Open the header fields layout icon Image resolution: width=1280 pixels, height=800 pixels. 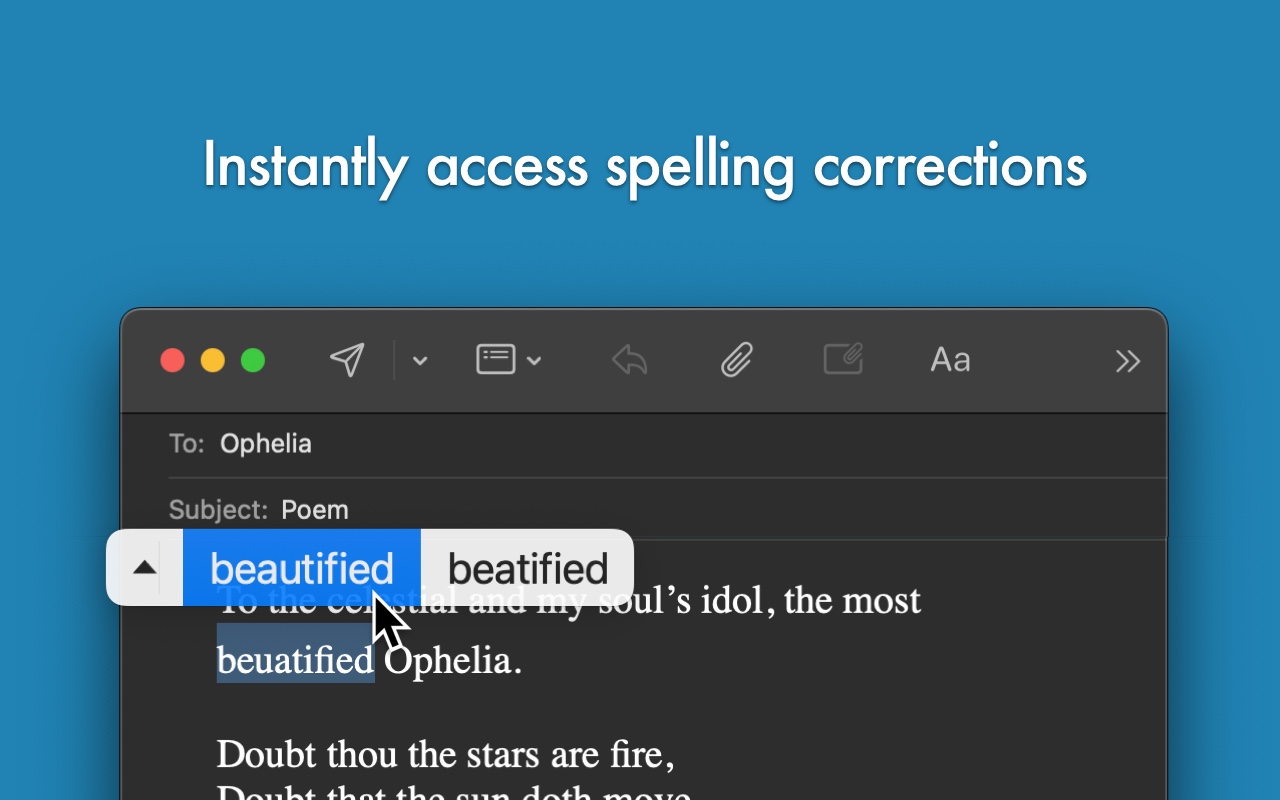pos(495,359)
